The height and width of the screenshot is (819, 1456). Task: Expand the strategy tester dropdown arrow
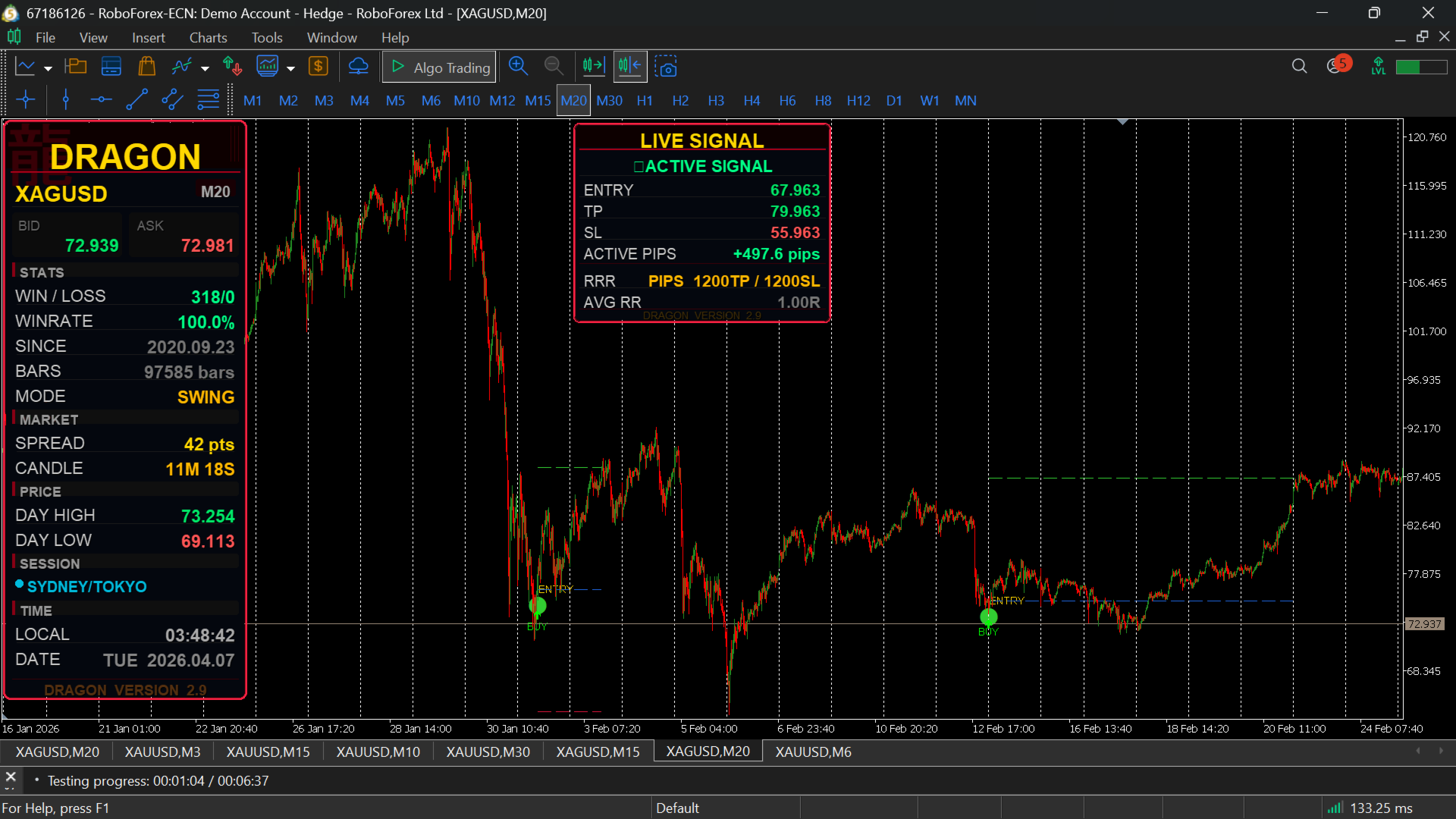click(x=290, y=68)
